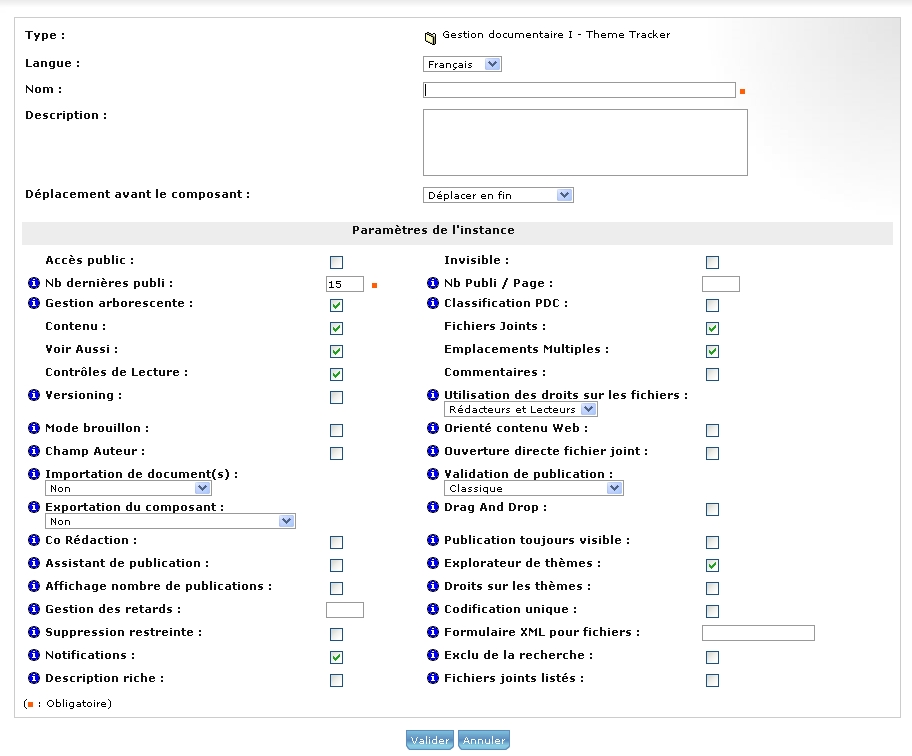Click info icon beside Publication toujours visible

pyautogui.click(x=433, y=540)
